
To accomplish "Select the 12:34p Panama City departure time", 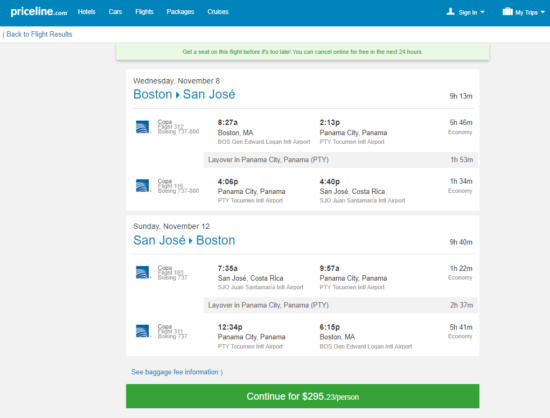I will pyautogui.click(x=230, y=327).
